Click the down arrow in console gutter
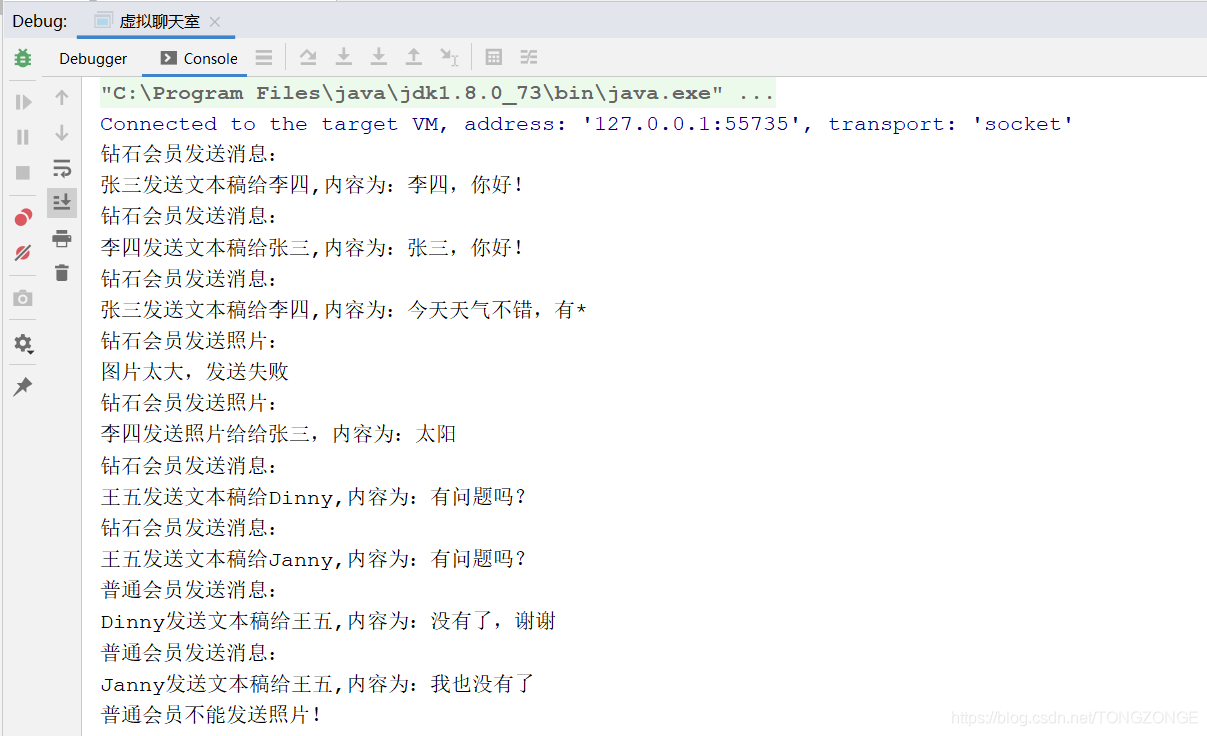This screenshot has width=1207, height=736. [62, 133]
